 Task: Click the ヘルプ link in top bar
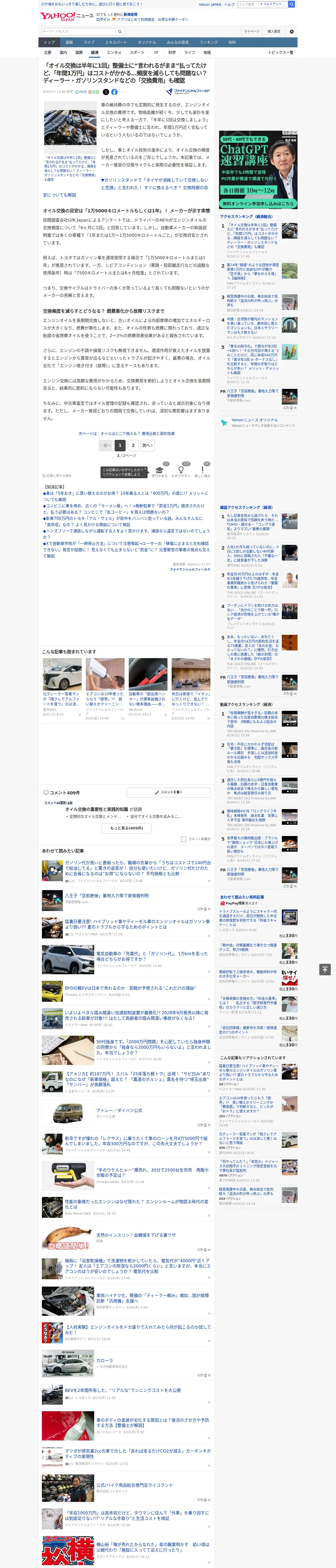(x=229, y=4)
